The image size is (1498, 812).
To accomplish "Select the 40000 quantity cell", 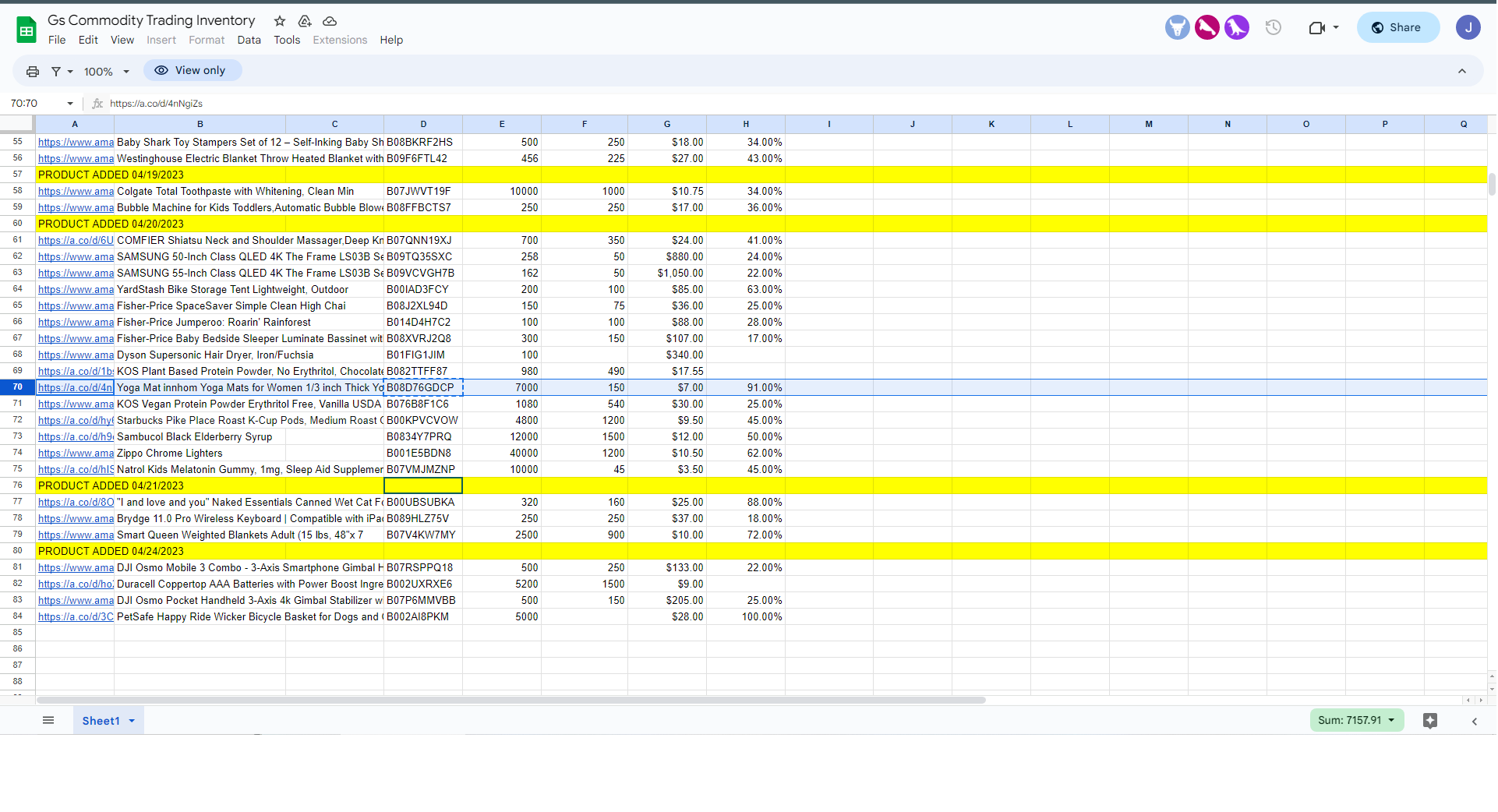I will click(502, 454).
